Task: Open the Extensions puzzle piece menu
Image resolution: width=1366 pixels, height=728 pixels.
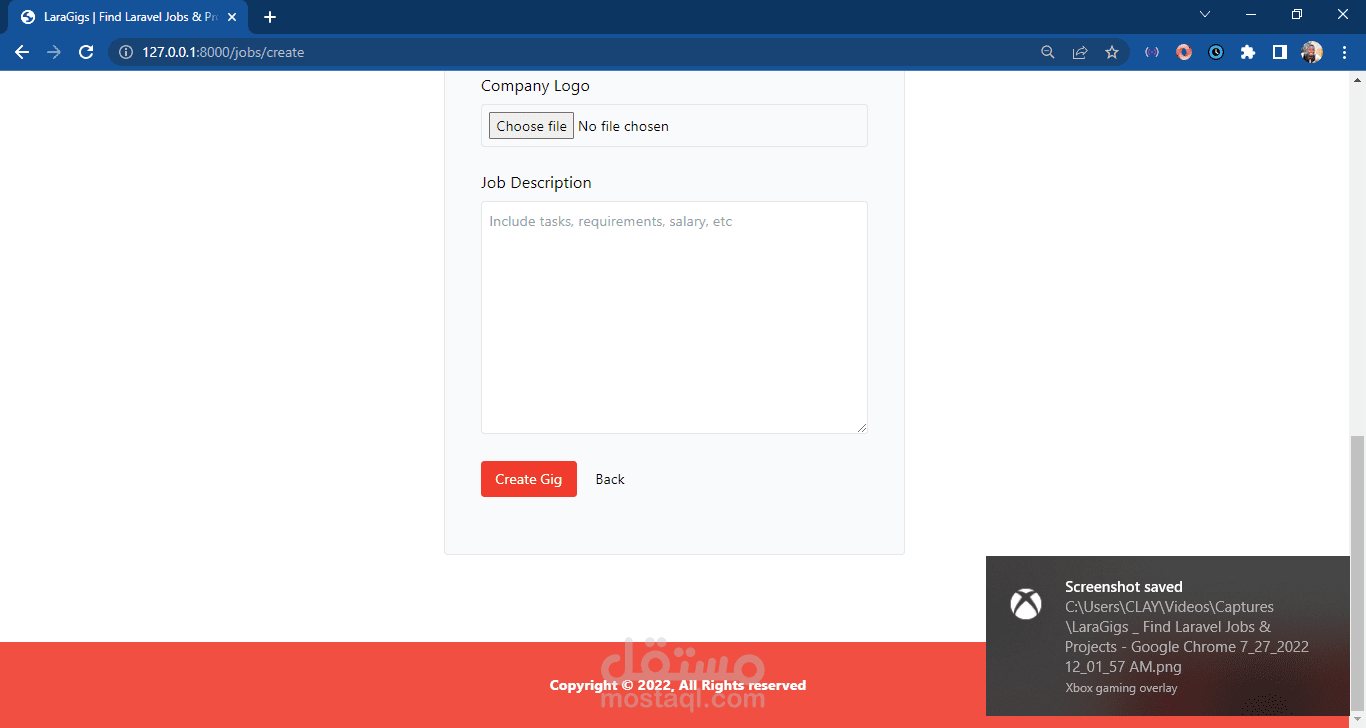Action: [x=1248, y=52]
